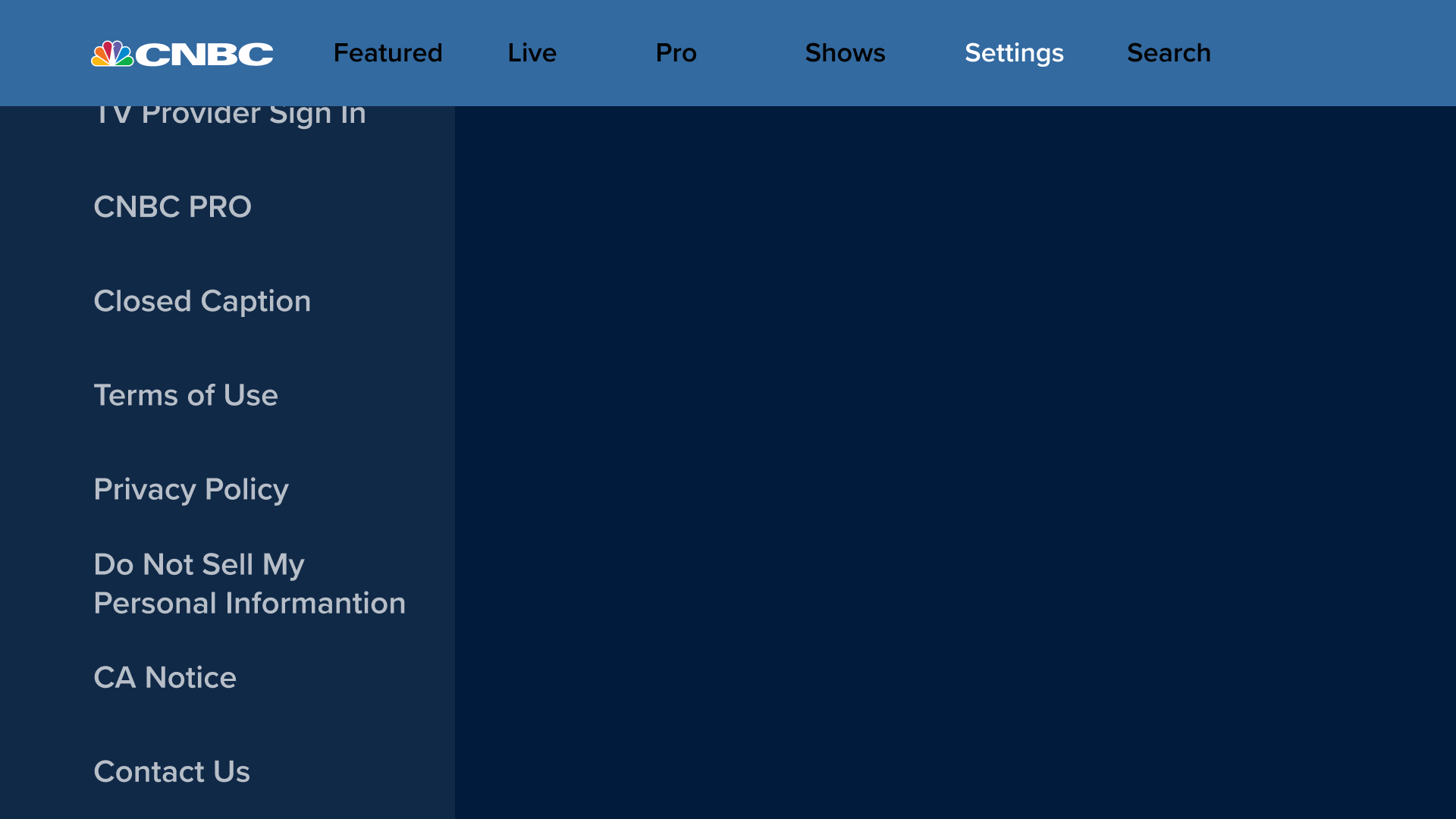Choose the Closed Caption setting
Image resolution: width=1456 pixels, height=819 pixels.
tap(202, 301)
